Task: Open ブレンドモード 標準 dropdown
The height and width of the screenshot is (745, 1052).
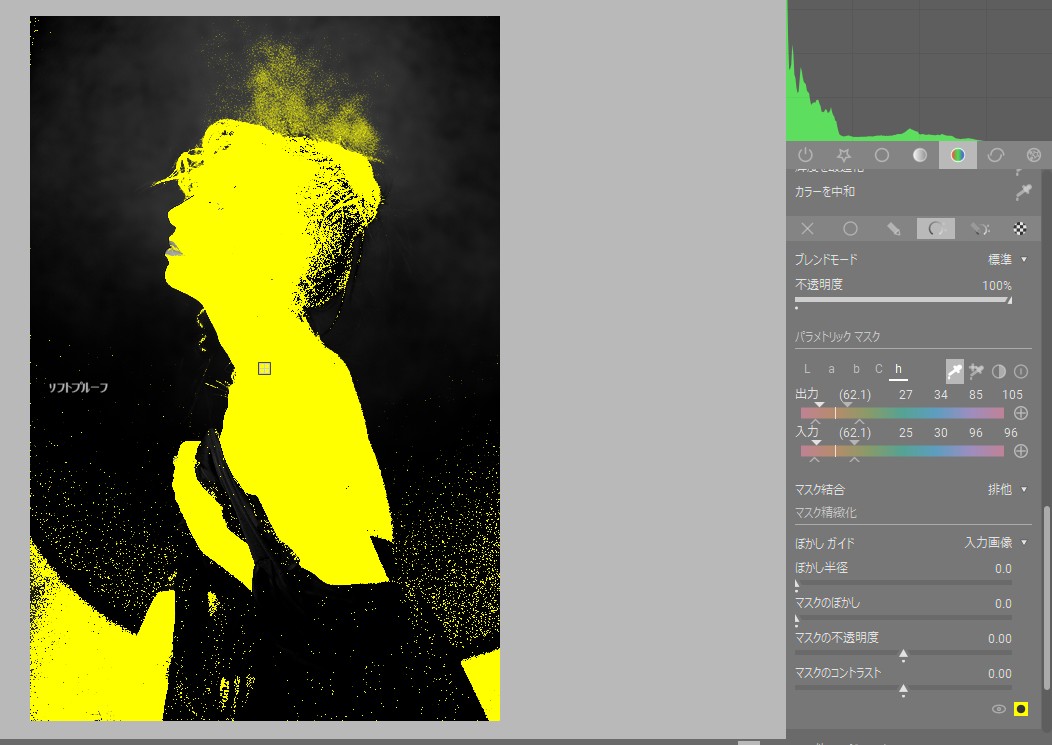Action: pos(1007,260)
